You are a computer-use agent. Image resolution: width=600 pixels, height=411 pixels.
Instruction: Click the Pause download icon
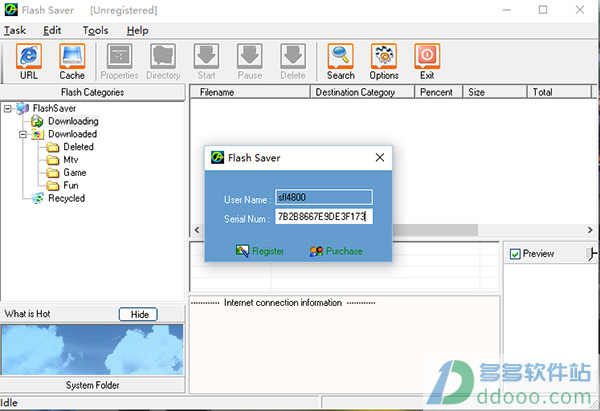(249, 62)
